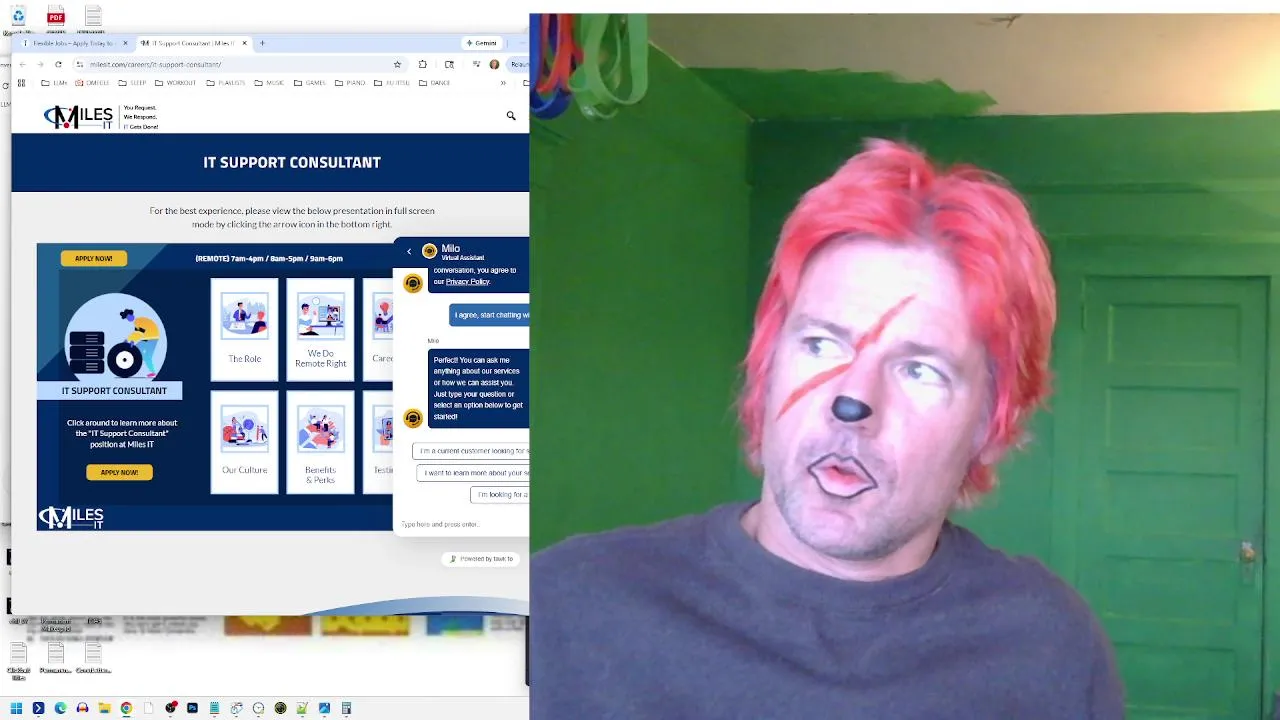Viewport: 1280px width, 720px height.
Task: Open the Our Culture card
Action: (x=244, y=441)
